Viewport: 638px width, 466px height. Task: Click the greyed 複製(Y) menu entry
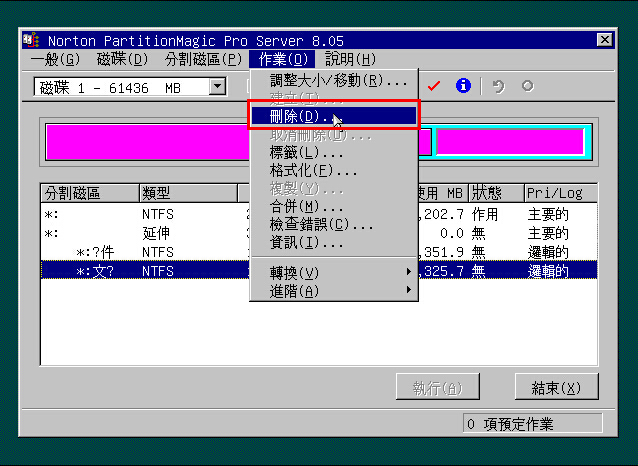334,188
